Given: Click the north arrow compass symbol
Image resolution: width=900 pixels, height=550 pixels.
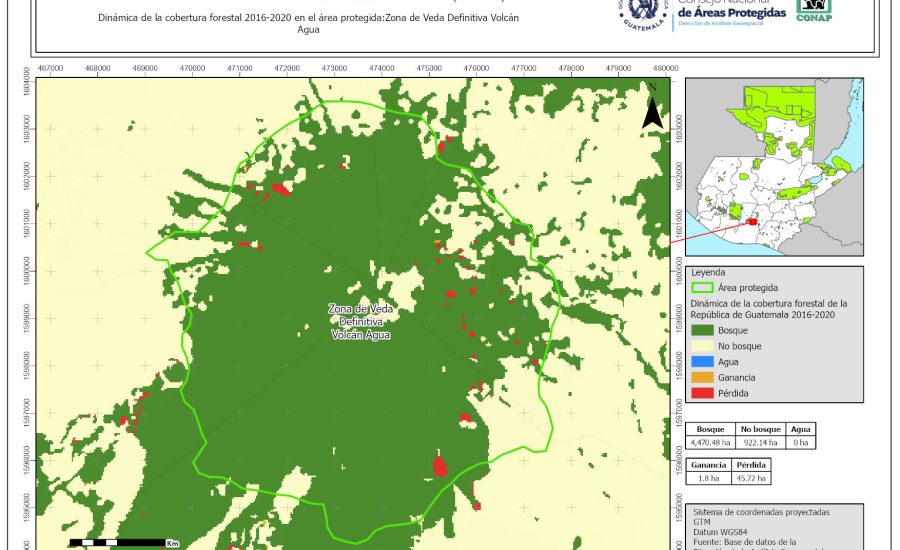Looking at the screenshot, I should click(x=651, y=108).
